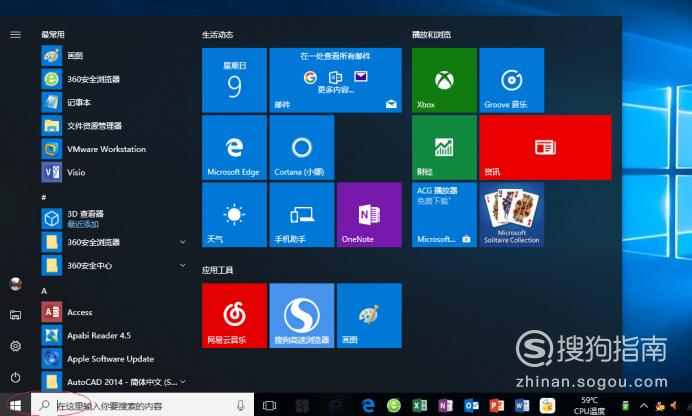
Task: Open the Settings gear in Start rail
Action: pos(15,346)
